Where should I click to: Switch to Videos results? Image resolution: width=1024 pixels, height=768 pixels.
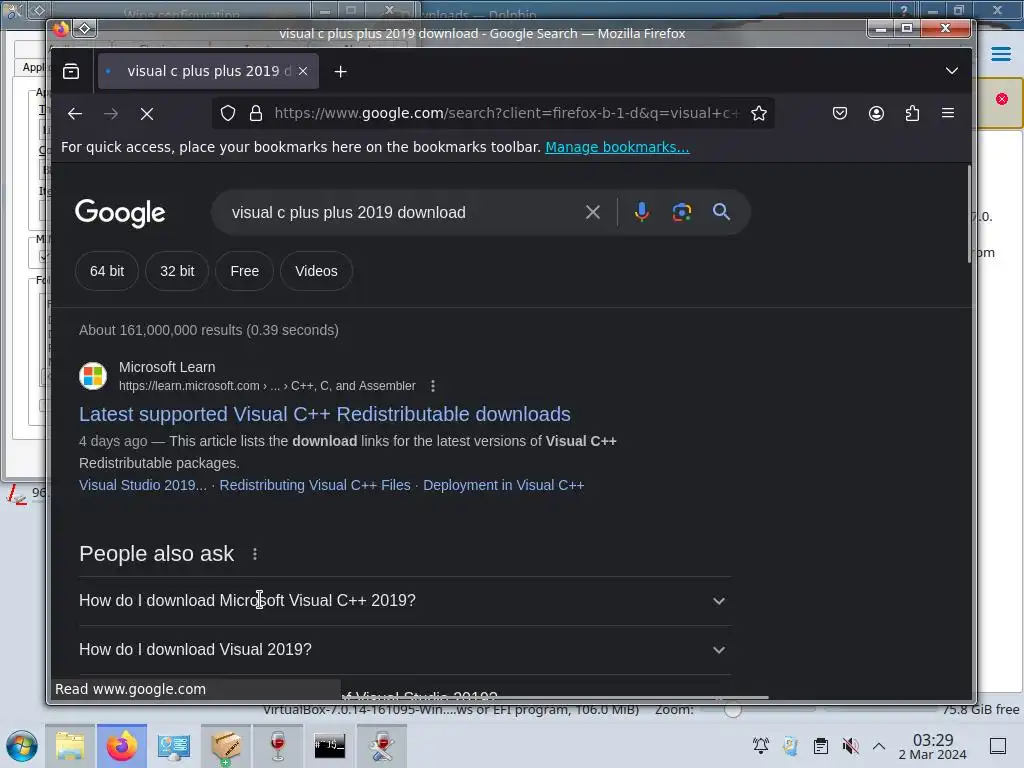(316, 271)
